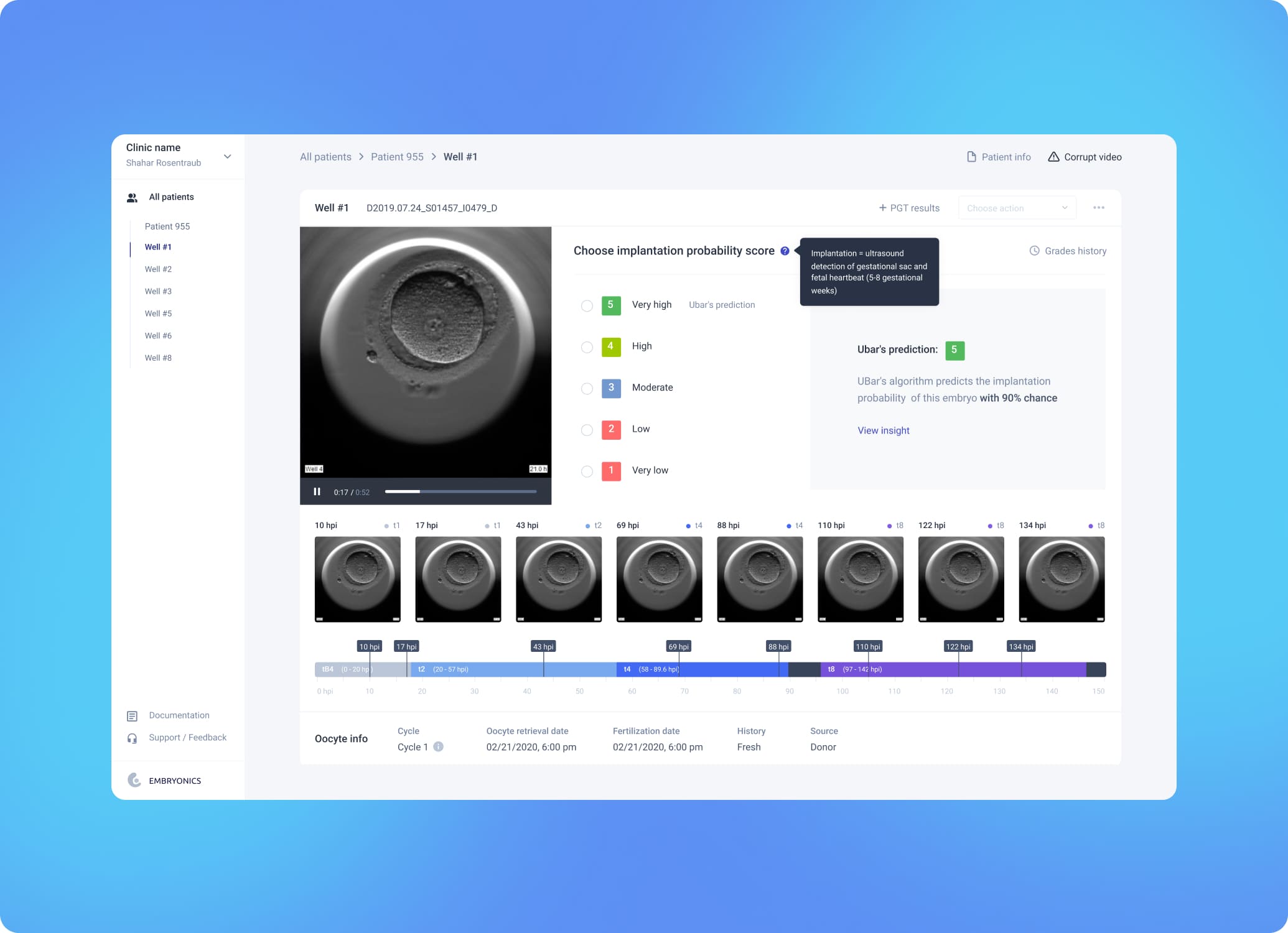Click the Corrupt video warning icon

point(1053,157)
